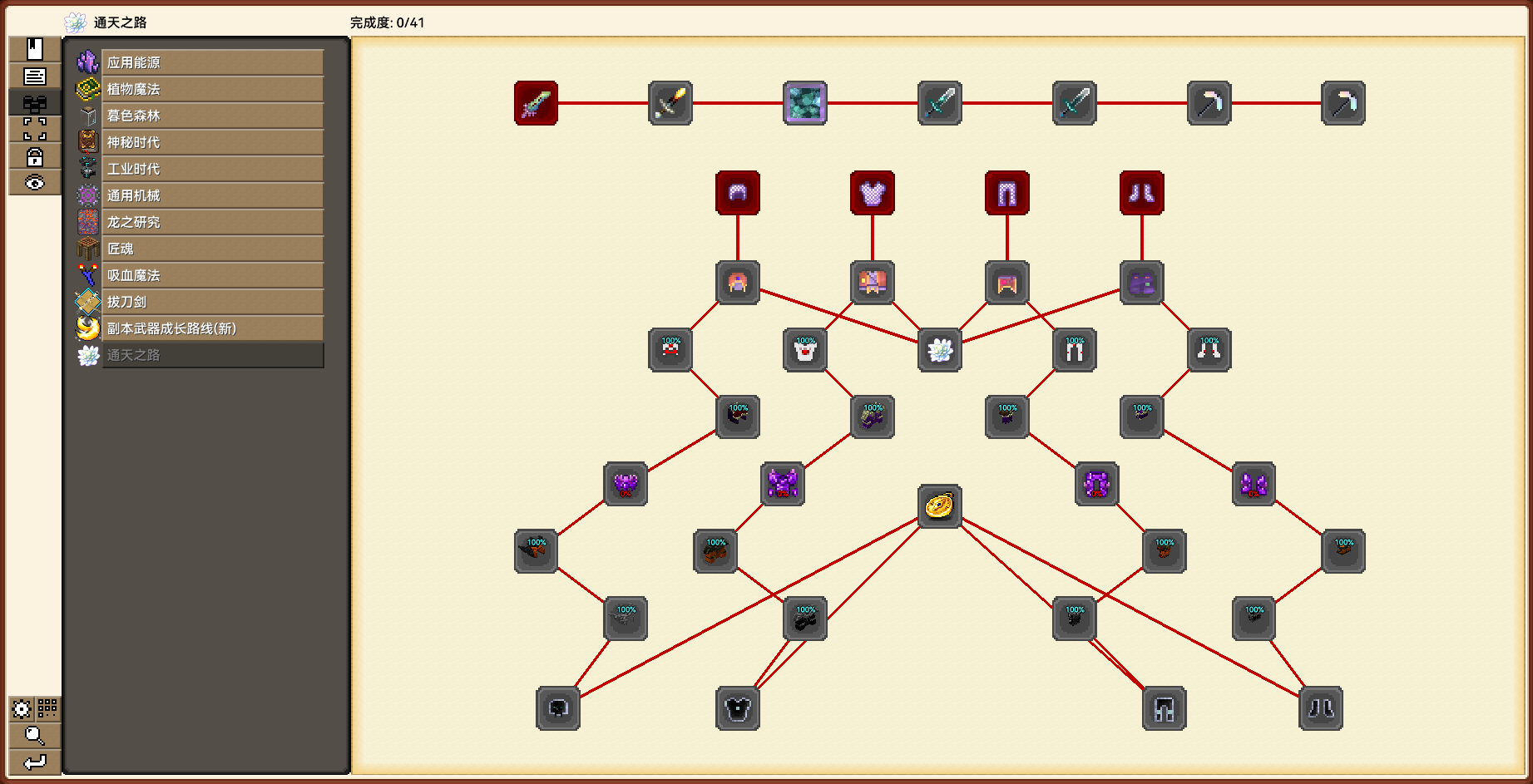Click the grid layout icon
Viewport: 1533px width, 784px height.
[47, 708]
